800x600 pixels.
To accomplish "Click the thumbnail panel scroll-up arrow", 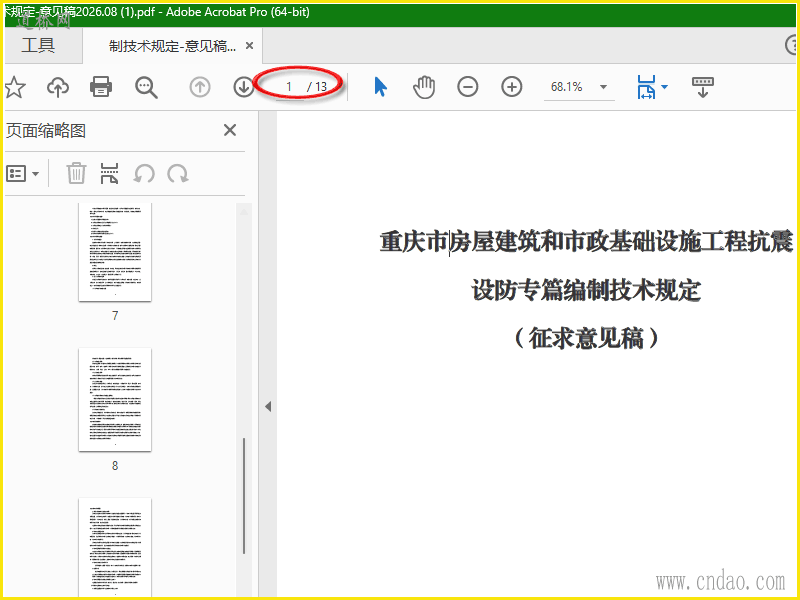I will 244,211.
